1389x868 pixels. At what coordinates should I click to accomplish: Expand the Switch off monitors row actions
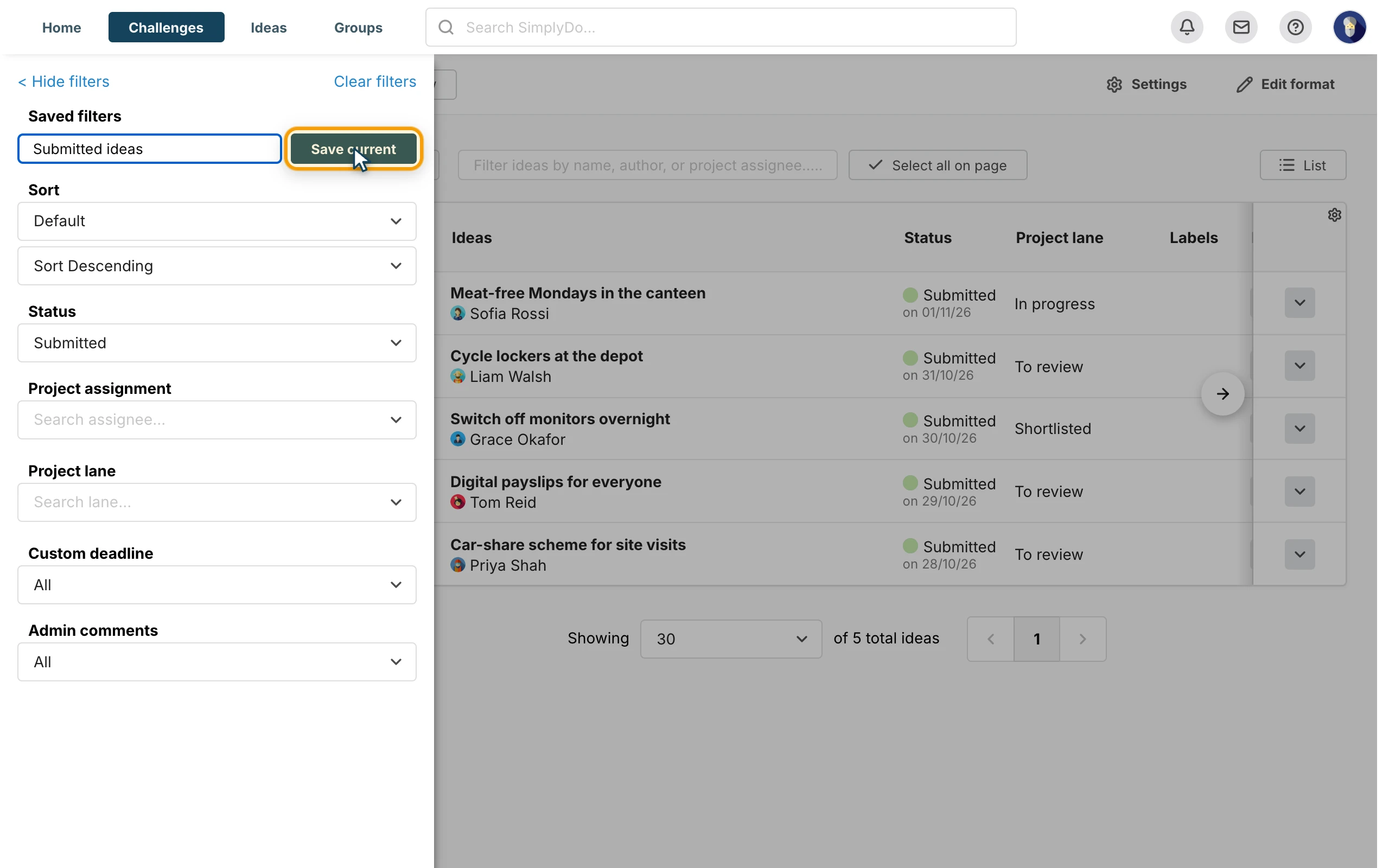tap(1299, 428)
